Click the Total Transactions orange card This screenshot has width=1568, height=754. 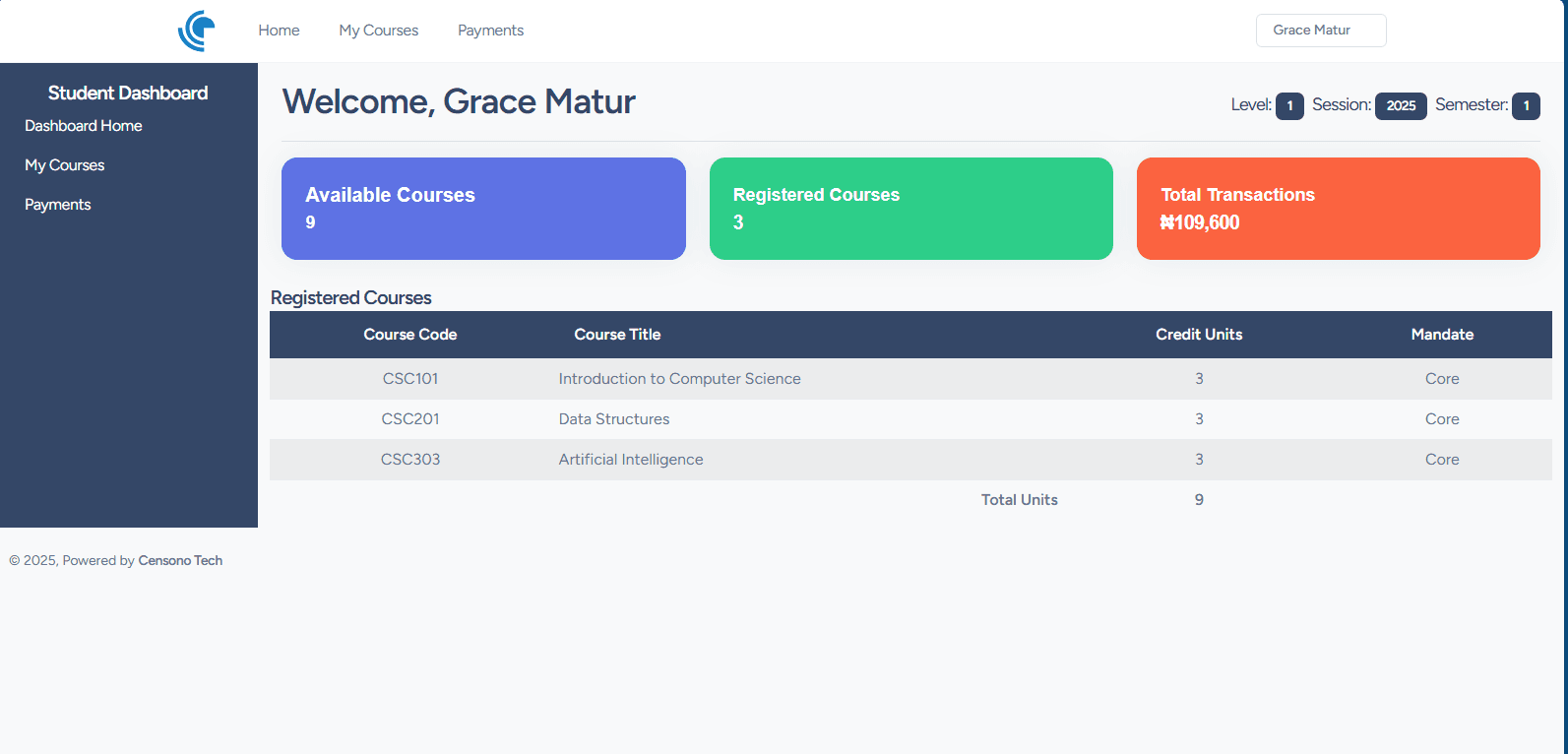(x=1339, y=209)
